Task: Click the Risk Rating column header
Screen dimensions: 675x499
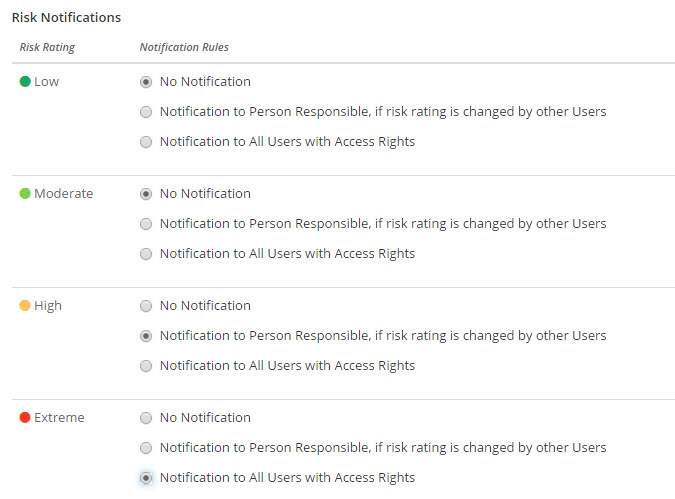Action: point(47,47)
